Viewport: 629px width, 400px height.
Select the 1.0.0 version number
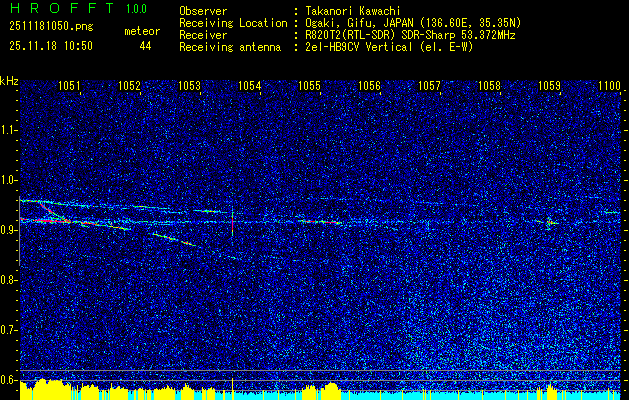pyautogui.click(x=136, y=9)
